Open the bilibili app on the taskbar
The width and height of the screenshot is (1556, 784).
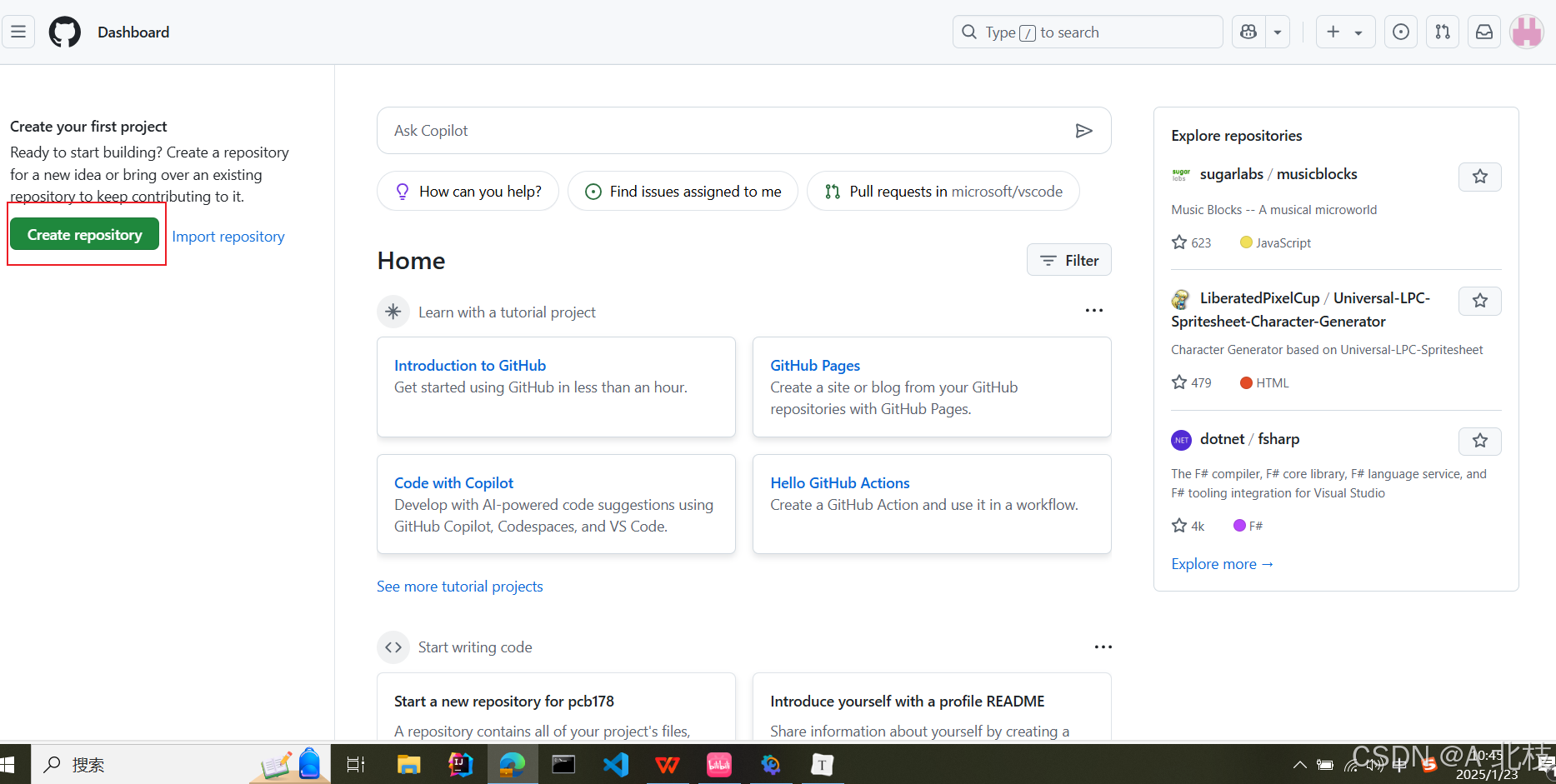(719, 764)
